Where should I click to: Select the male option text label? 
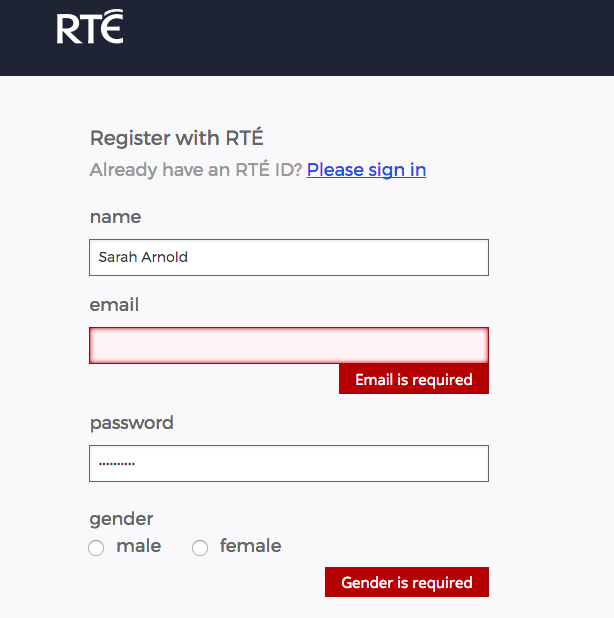[139, 546]
